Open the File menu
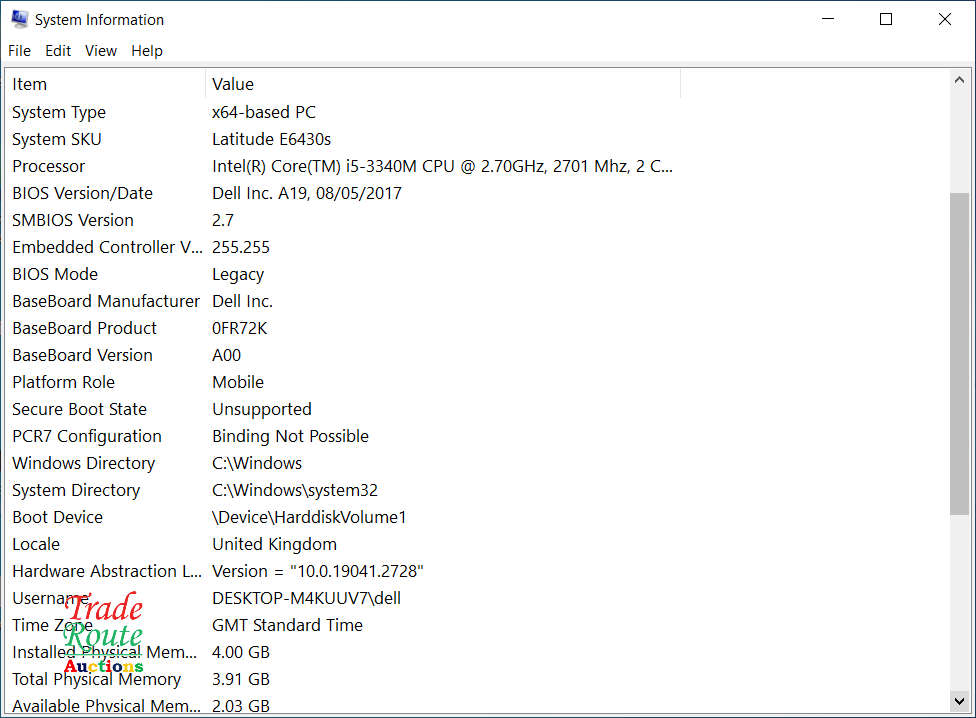976x718 pixels. coord(19,51)
